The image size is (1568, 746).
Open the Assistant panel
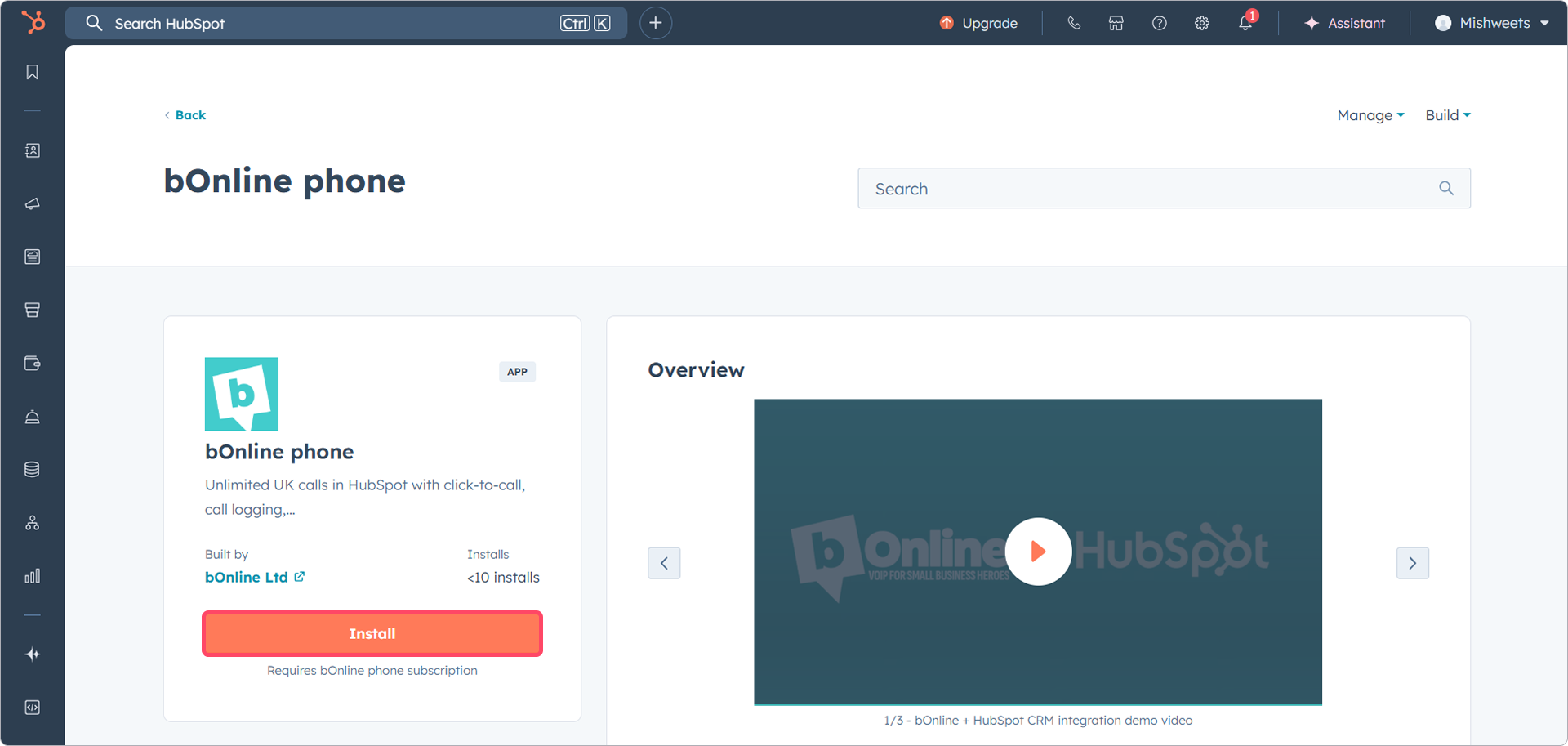coord(1344,23)
